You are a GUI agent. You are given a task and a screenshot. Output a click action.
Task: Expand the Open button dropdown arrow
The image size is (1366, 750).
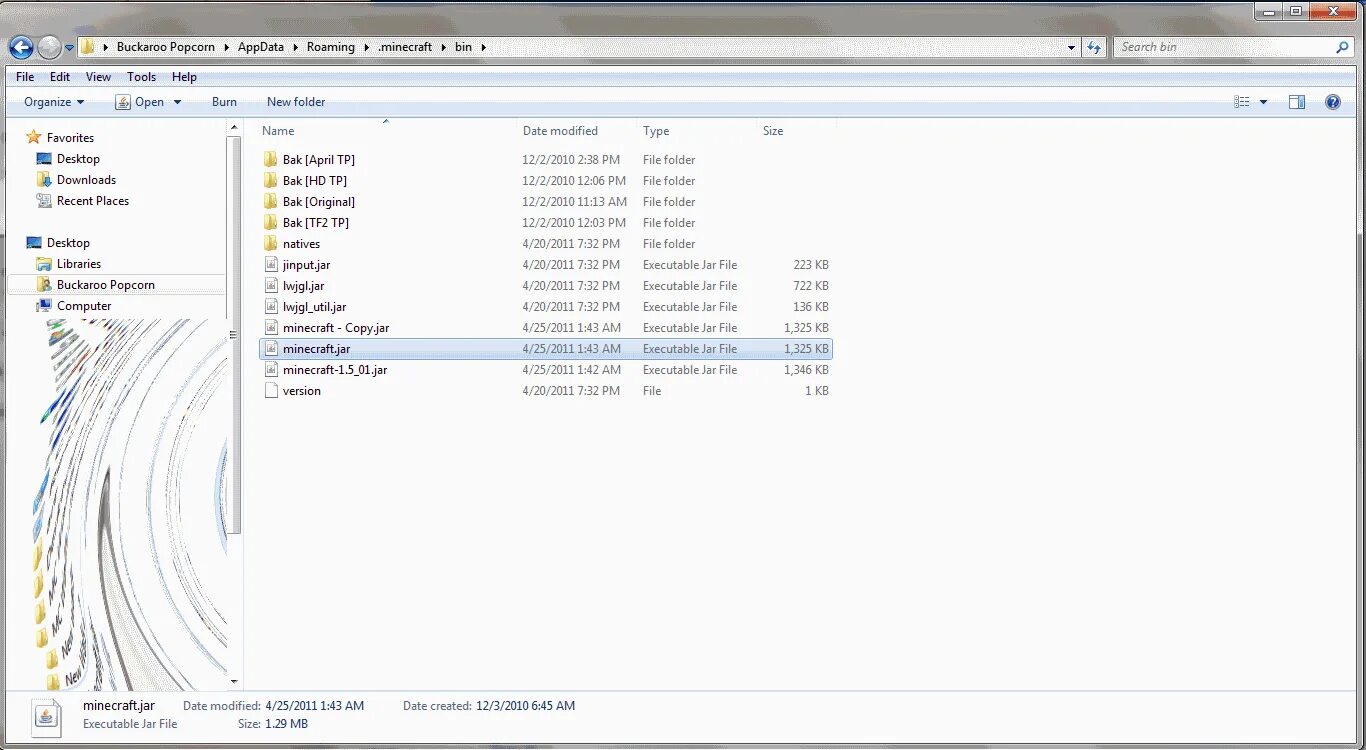click(x=177, y=102)
